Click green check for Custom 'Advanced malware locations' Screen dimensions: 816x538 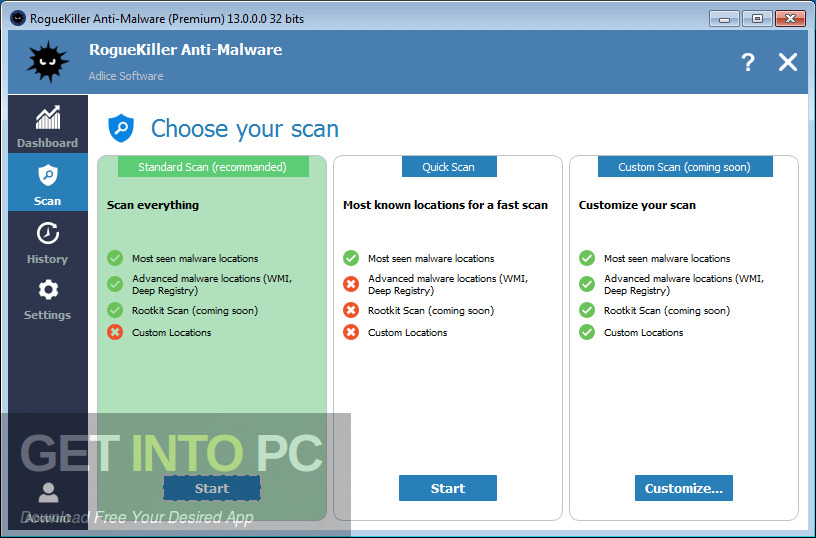587,284
